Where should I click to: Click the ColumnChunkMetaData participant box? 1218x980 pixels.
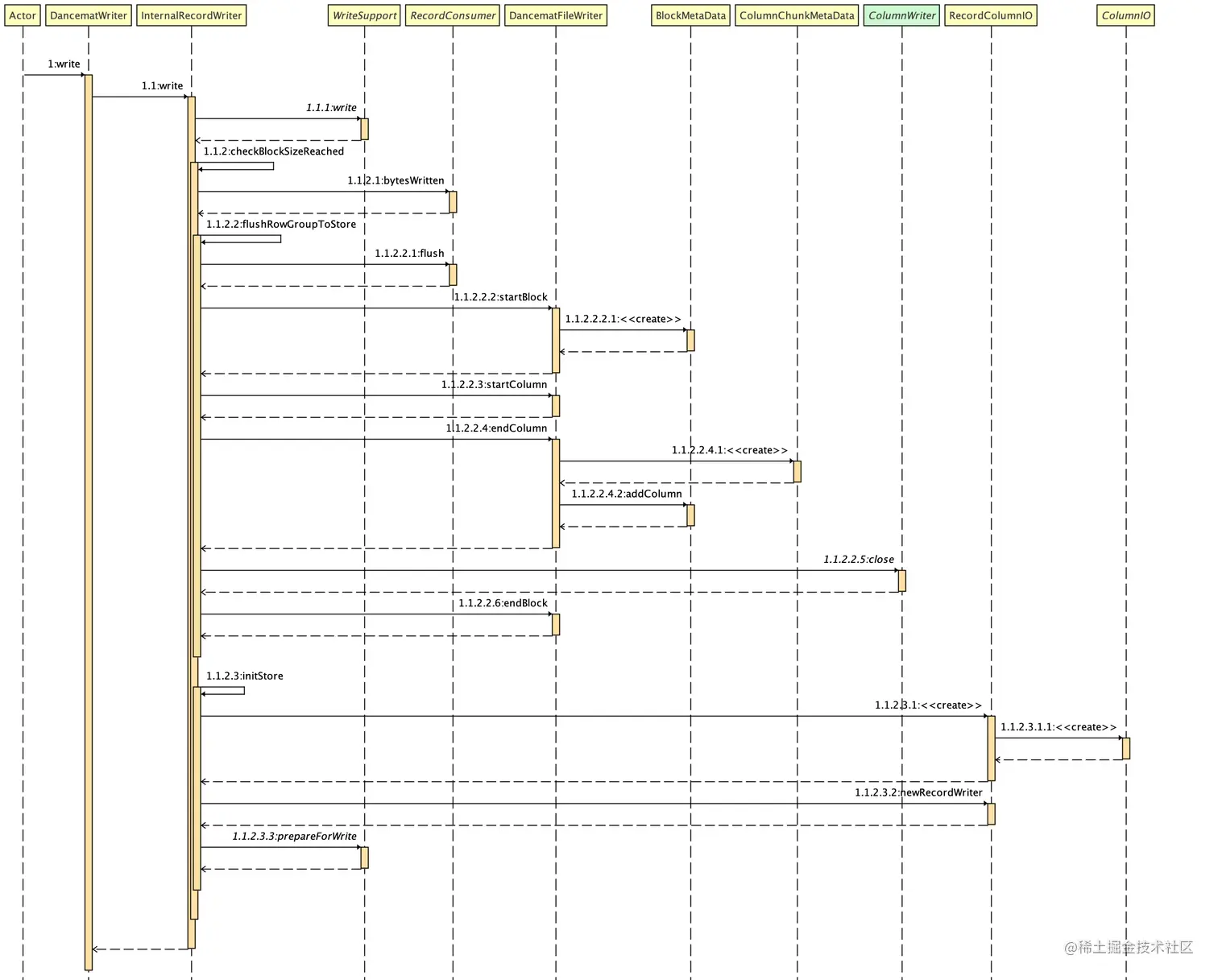797,15
